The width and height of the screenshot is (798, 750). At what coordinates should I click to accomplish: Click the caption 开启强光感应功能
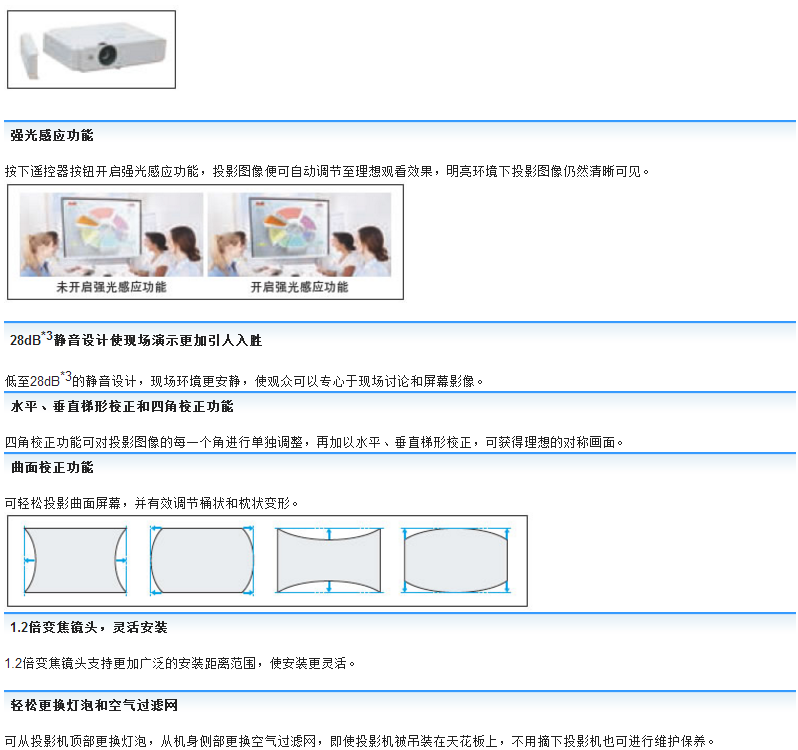coord(299,287)
